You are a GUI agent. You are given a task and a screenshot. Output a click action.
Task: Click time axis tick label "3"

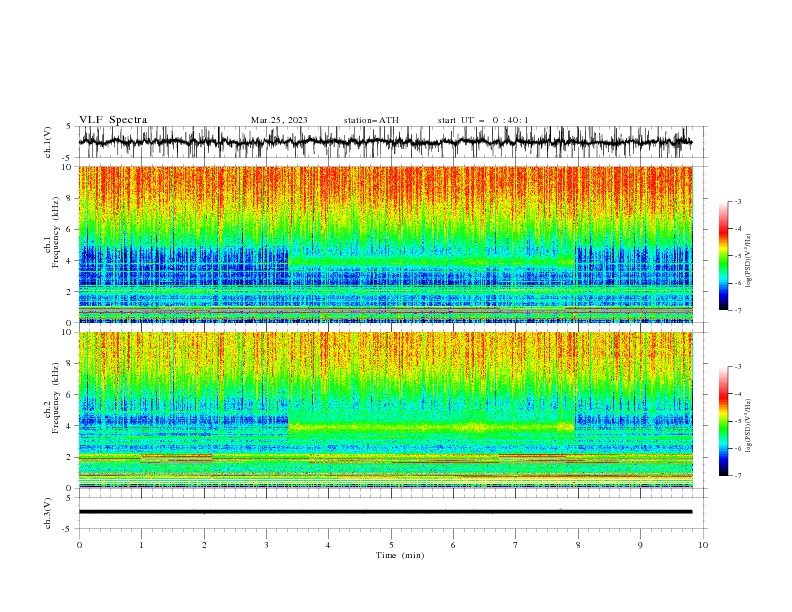266,545
